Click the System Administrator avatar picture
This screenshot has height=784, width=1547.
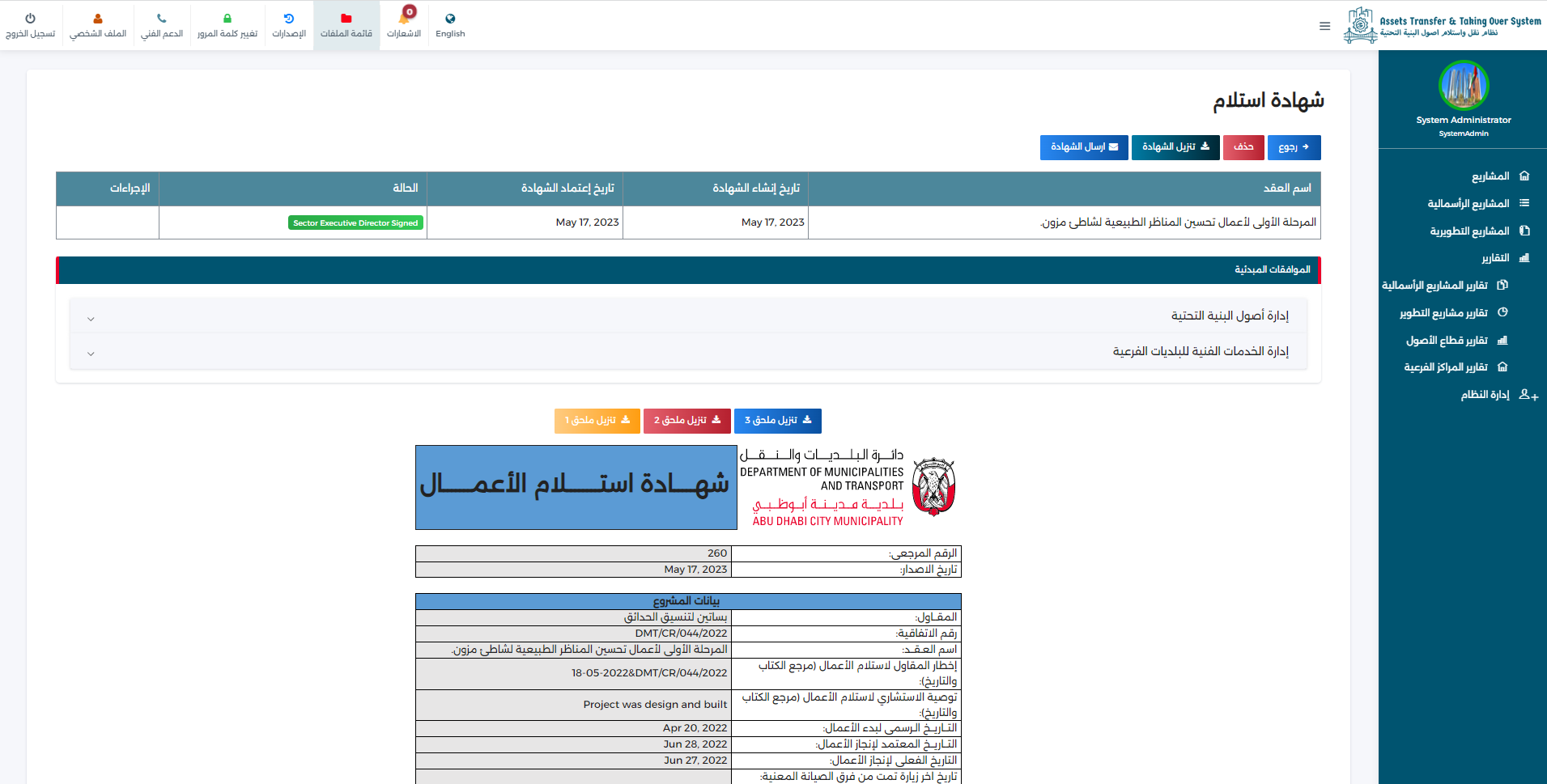1464,85
